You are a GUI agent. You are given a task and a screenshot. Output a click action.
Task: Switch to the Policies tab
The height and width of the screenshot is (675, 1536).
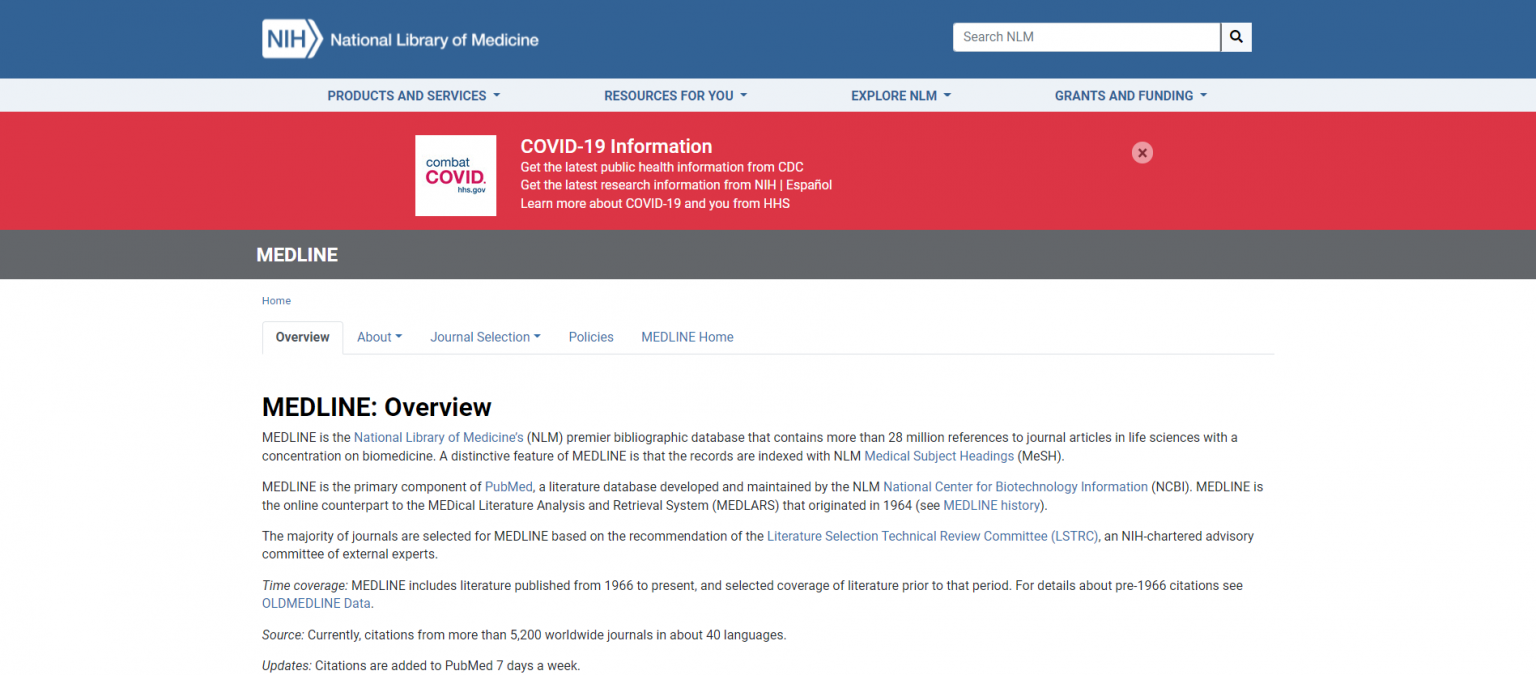pyautogui.click(x=590, y=337)
